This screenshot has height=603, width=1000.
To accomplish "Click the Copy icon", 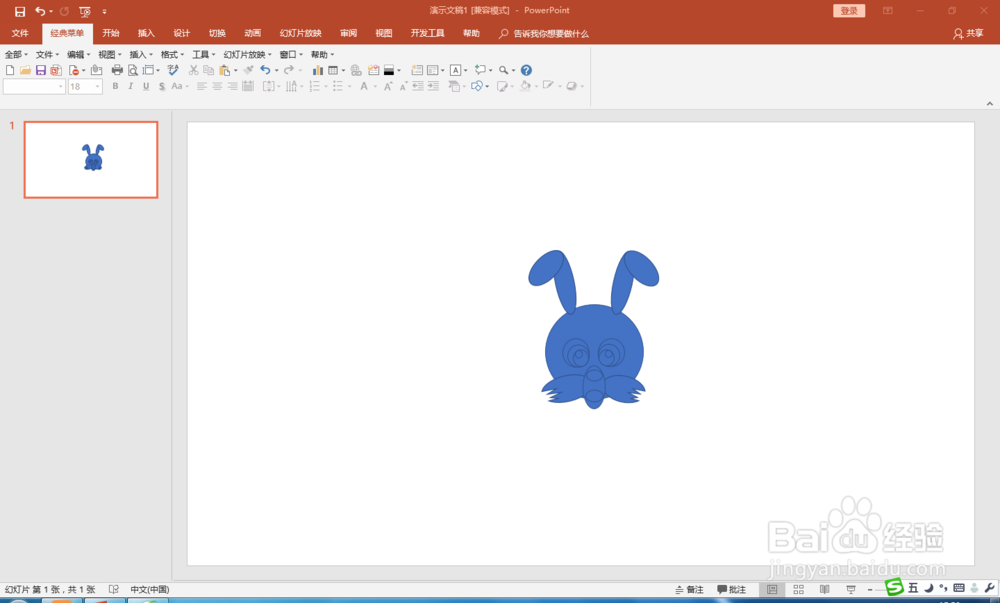I will pyautogui.click(x=209, y=70).
